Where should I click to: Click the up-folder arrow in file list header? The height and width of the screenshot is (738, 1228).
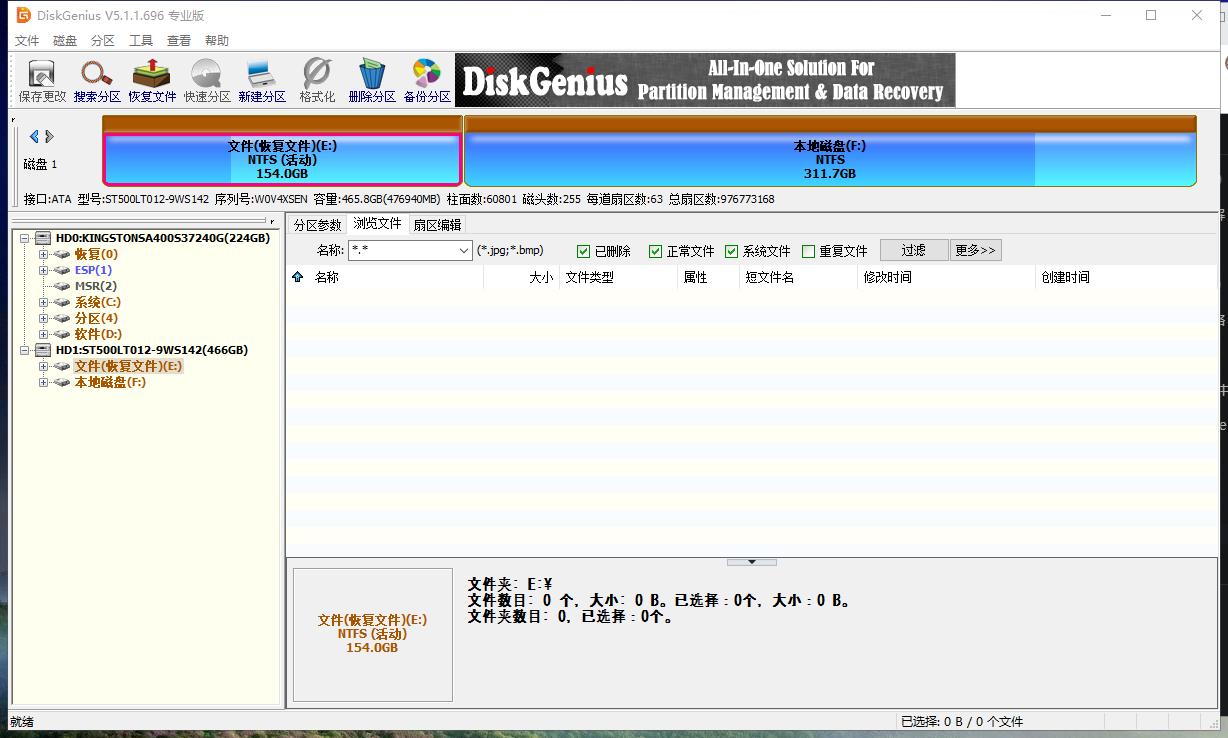pyautogui.click(x=297, y=277)
